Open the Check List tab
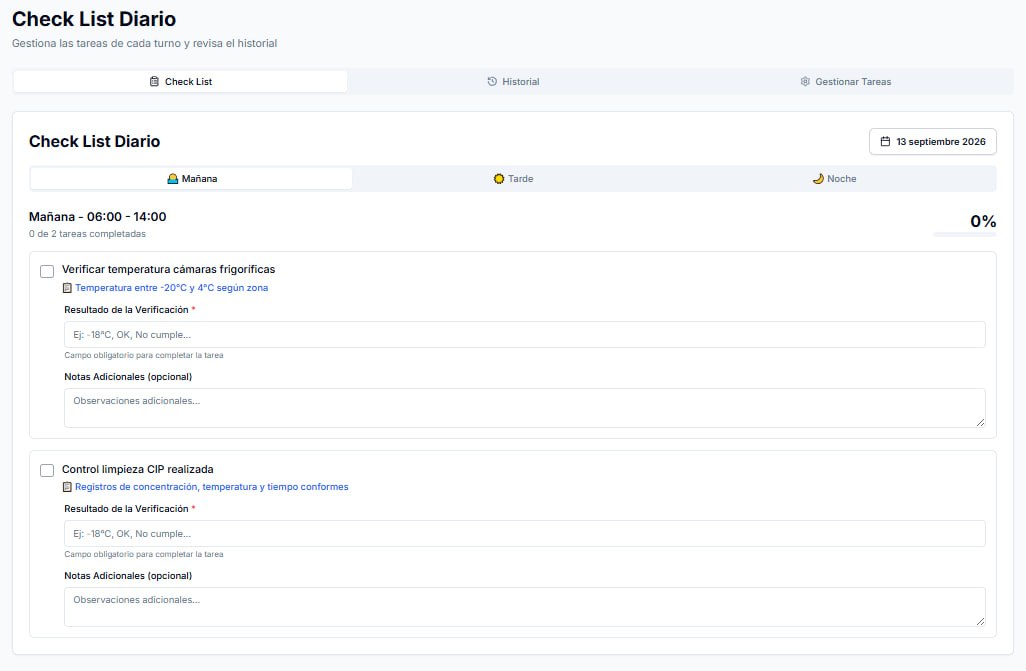 click(180, 82)
